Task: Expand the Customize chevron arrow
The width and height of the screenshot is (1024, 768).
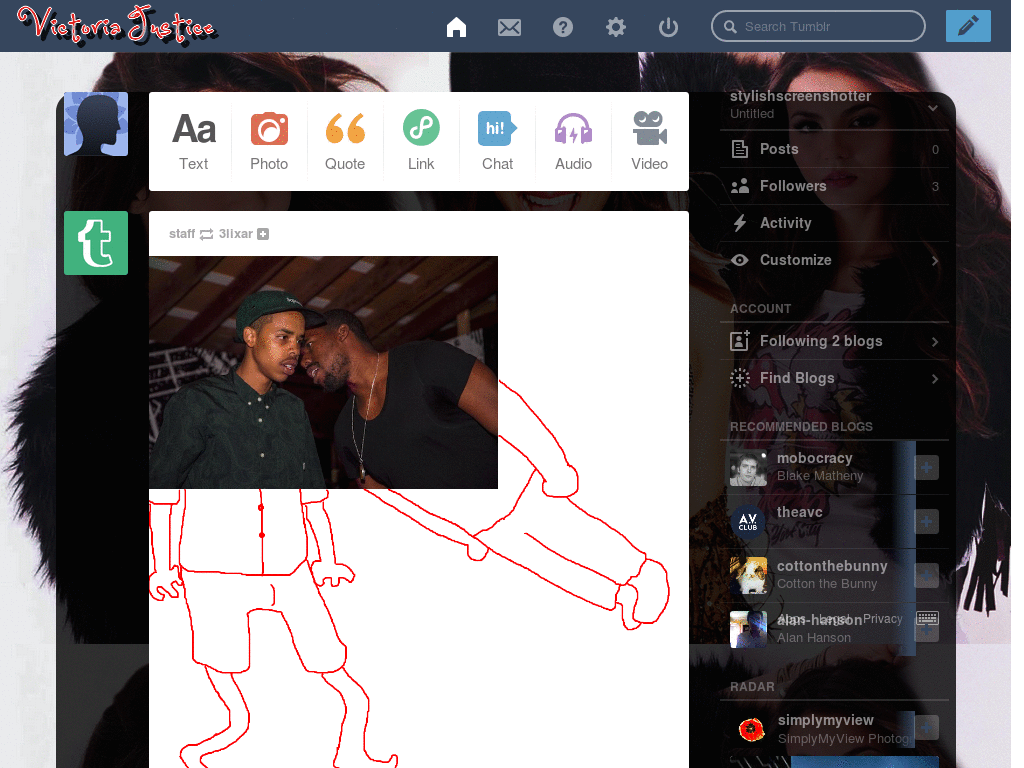Action: [x=935, y=261]
